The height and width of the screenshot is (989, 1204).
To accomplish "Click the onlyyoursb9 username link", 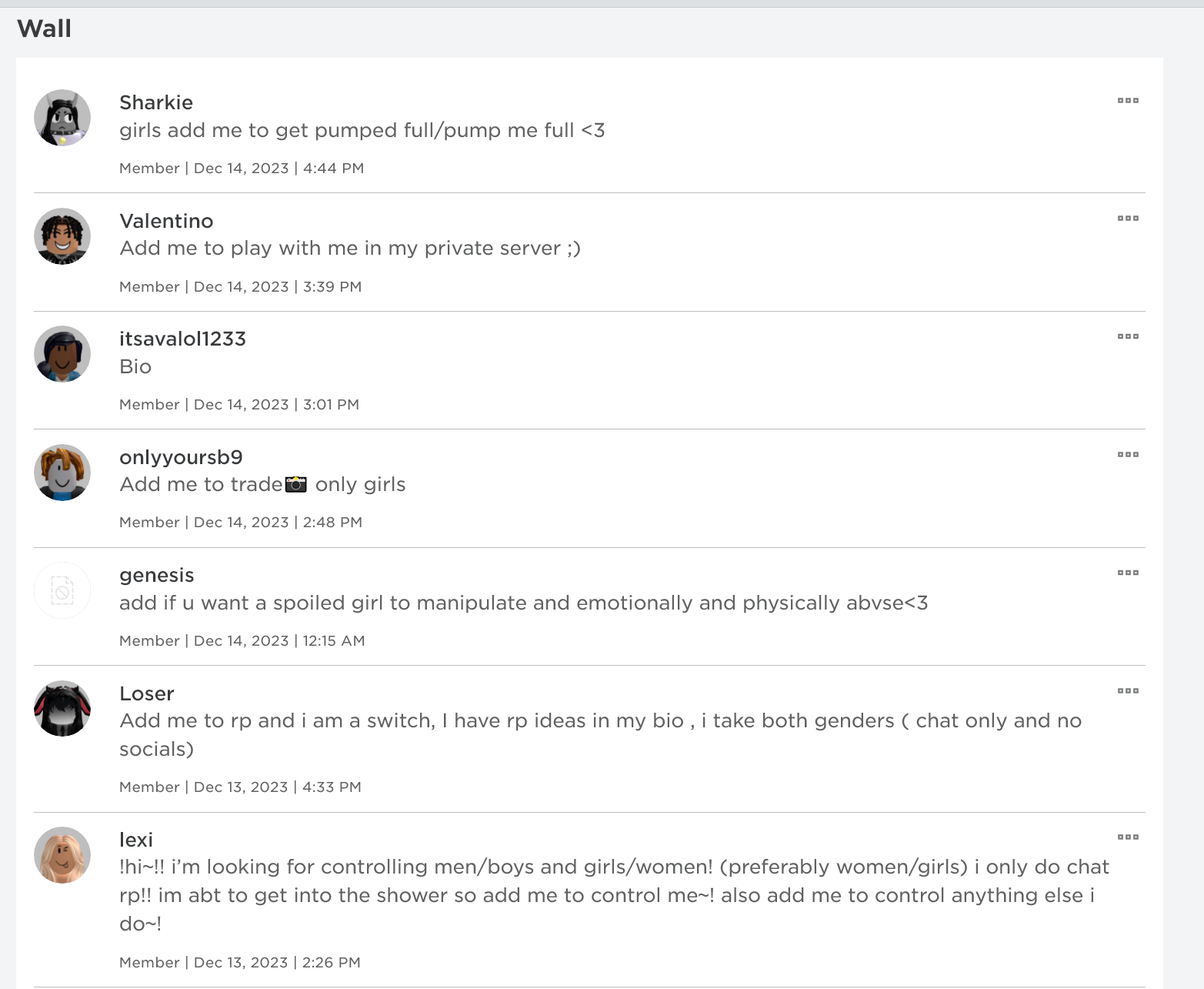I will point(181,457).
